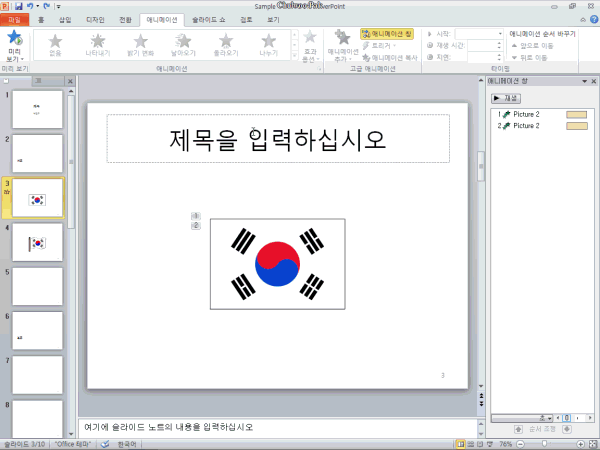Click animation marker 2 beside the flag
This screenshot has height=450, width=600.
196,225
